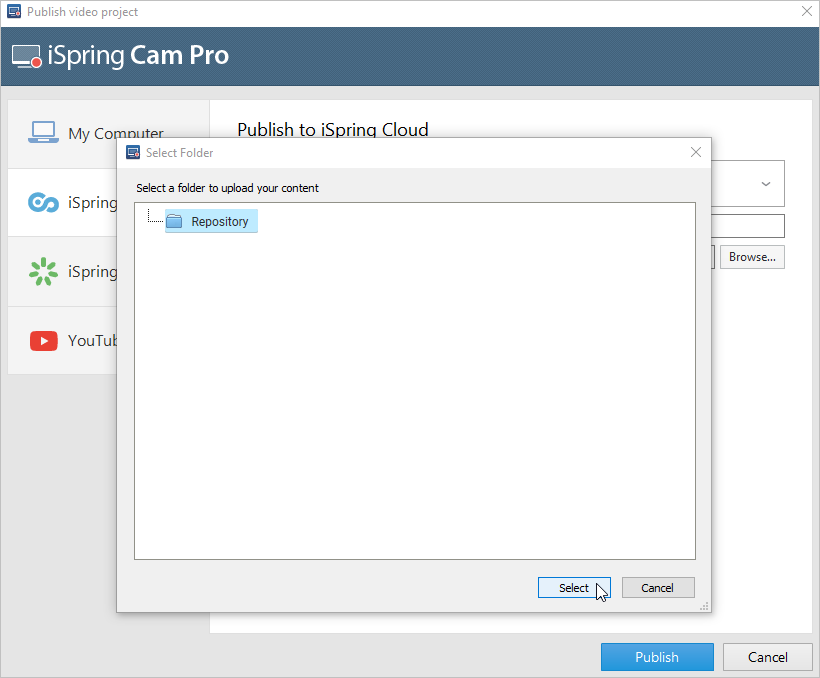The width and height of the screenshot is (820, 678).
Task: Click the 'Publish to iSpring Cloud' heading
Action: (333, 130)
